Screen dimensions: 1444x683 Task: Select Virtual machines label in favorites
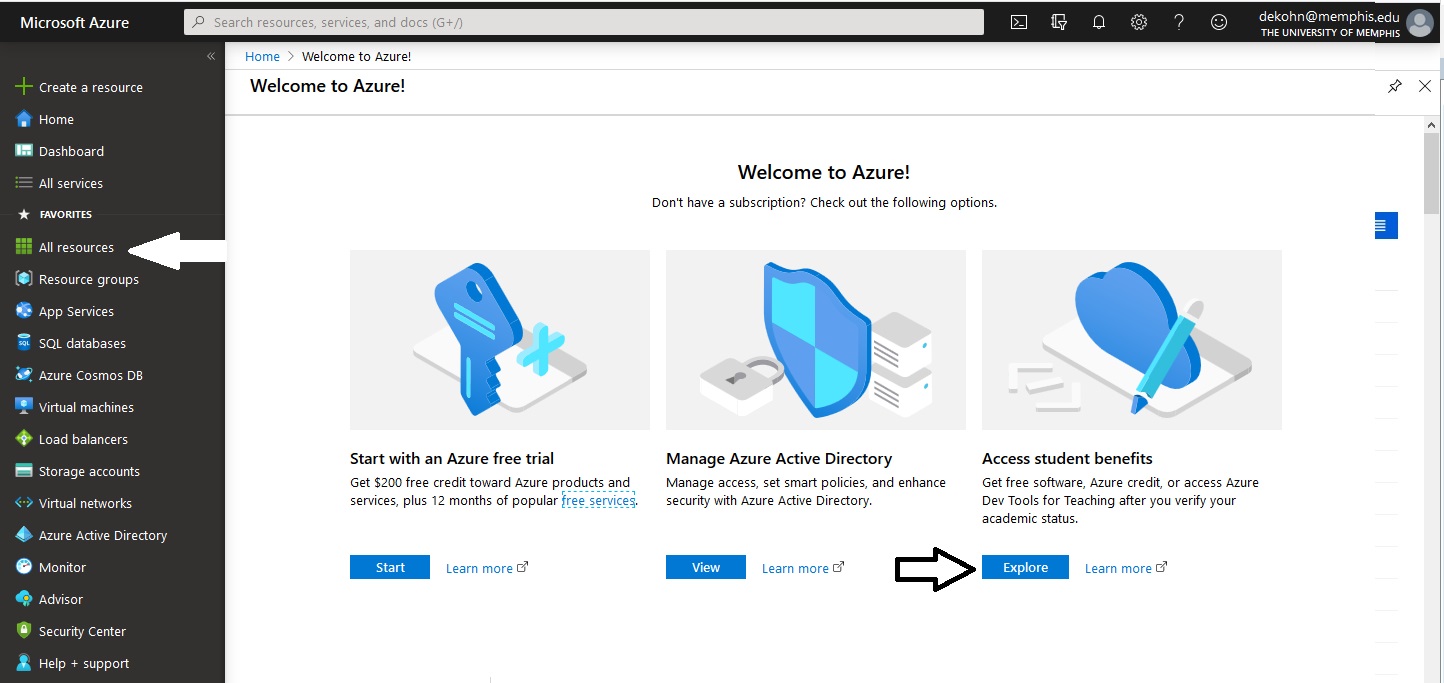[x=86, y=407]
